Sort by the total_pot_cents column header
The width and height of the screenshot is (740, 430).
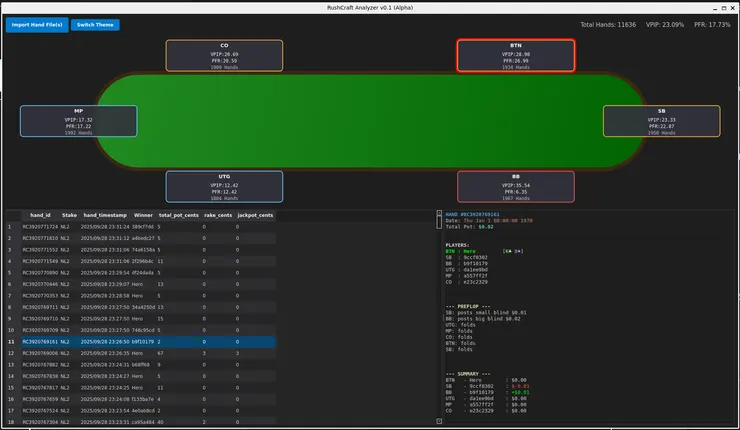click(178, 215)
